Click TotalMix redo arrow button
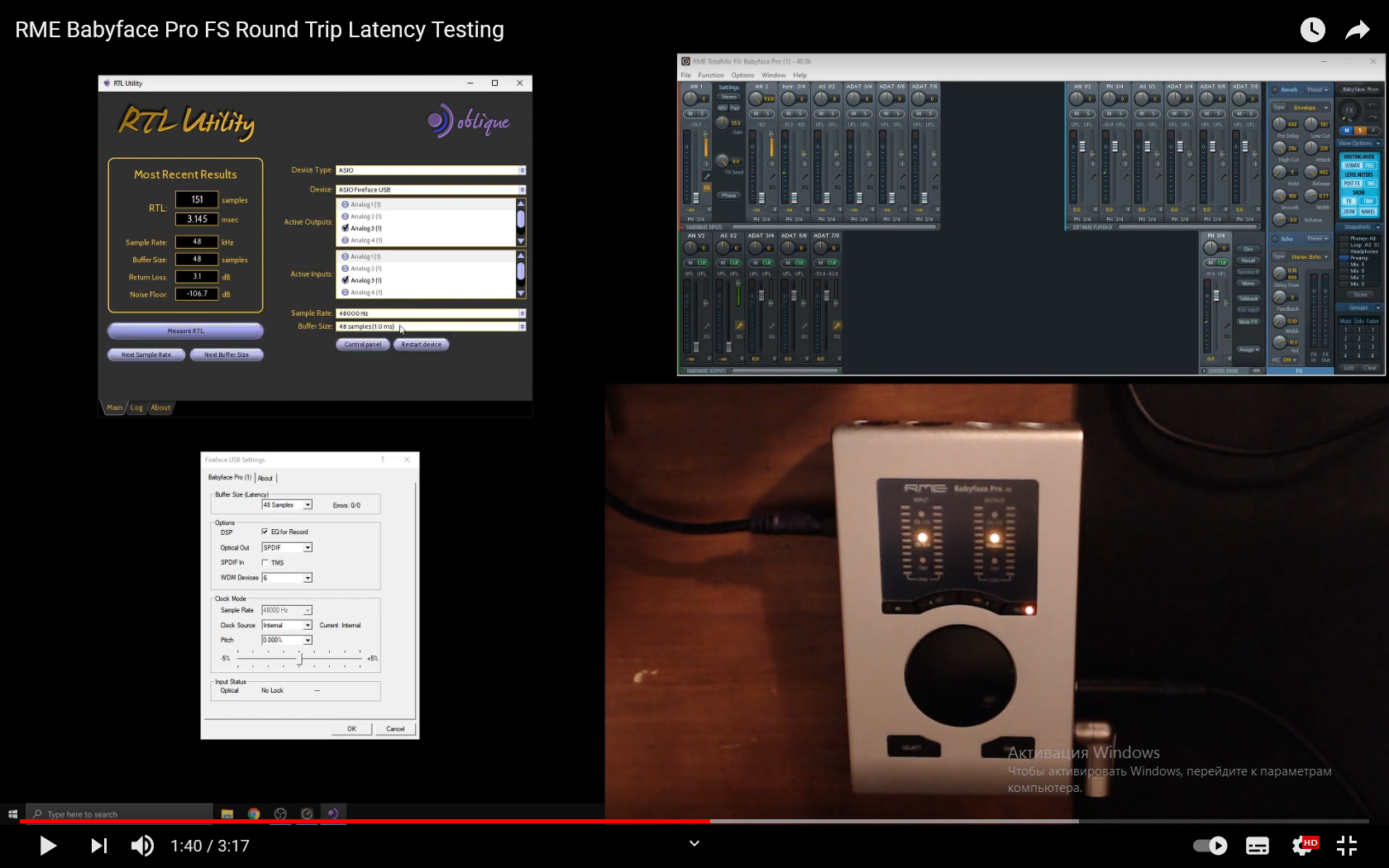 [1372, 117]
